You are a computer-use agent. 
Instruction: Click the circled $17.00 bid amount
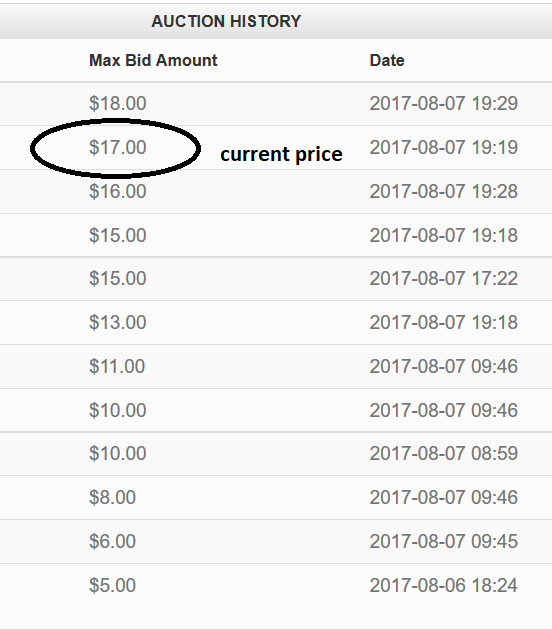117,147
